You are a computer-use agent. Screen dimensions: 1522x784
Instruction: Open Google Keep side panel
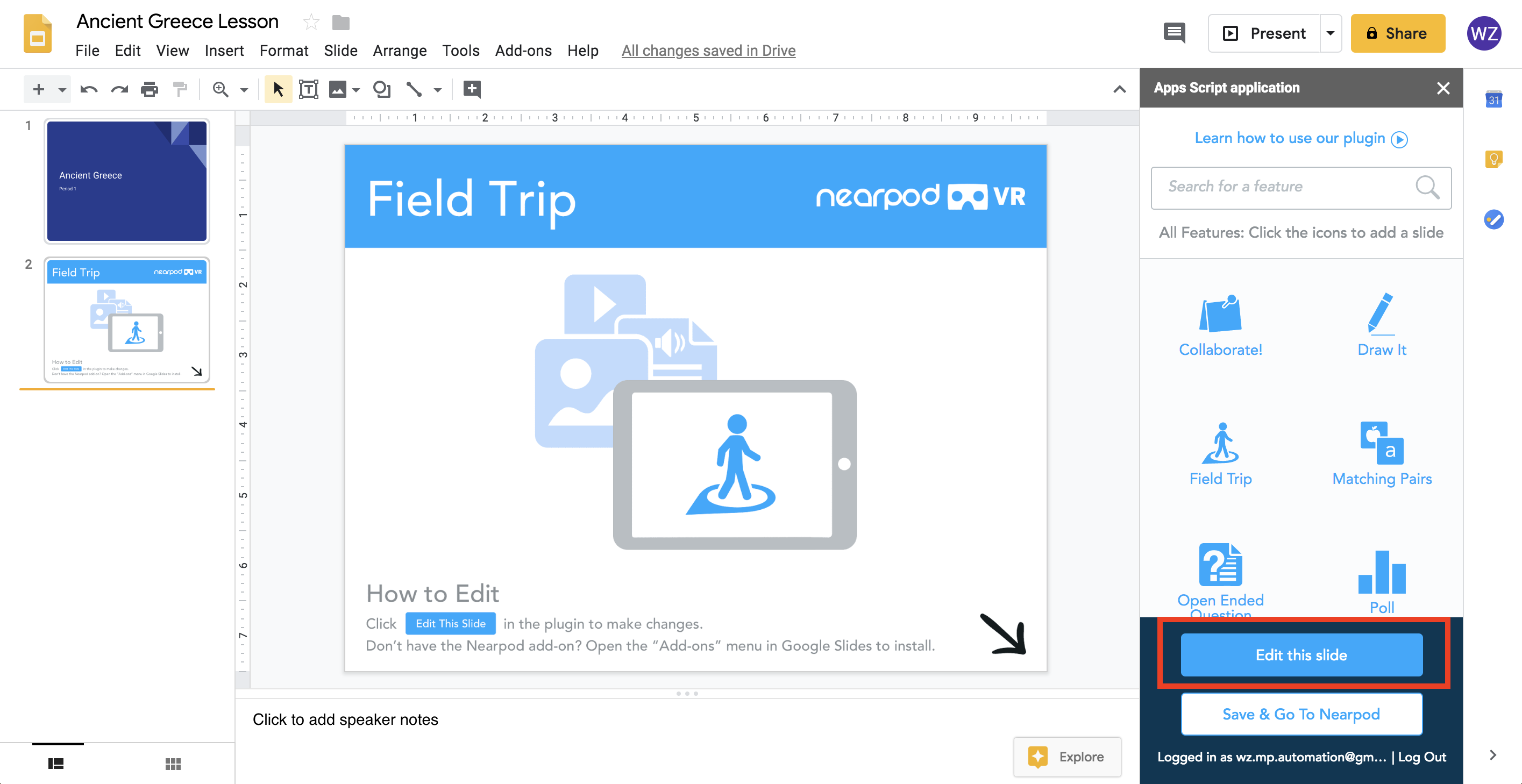[1493, 159]
